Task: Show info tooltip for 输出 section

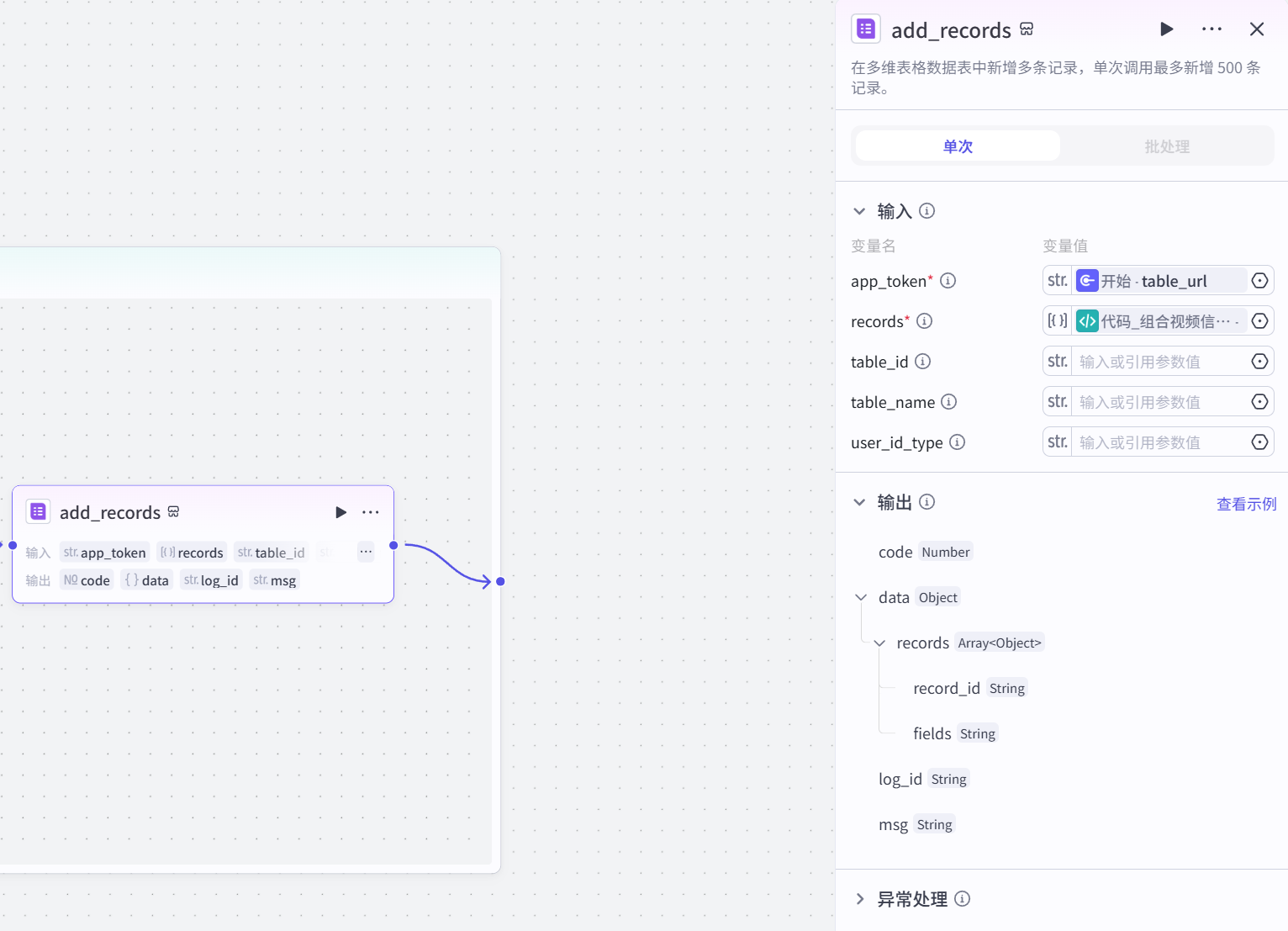Action: coord(926,502)
